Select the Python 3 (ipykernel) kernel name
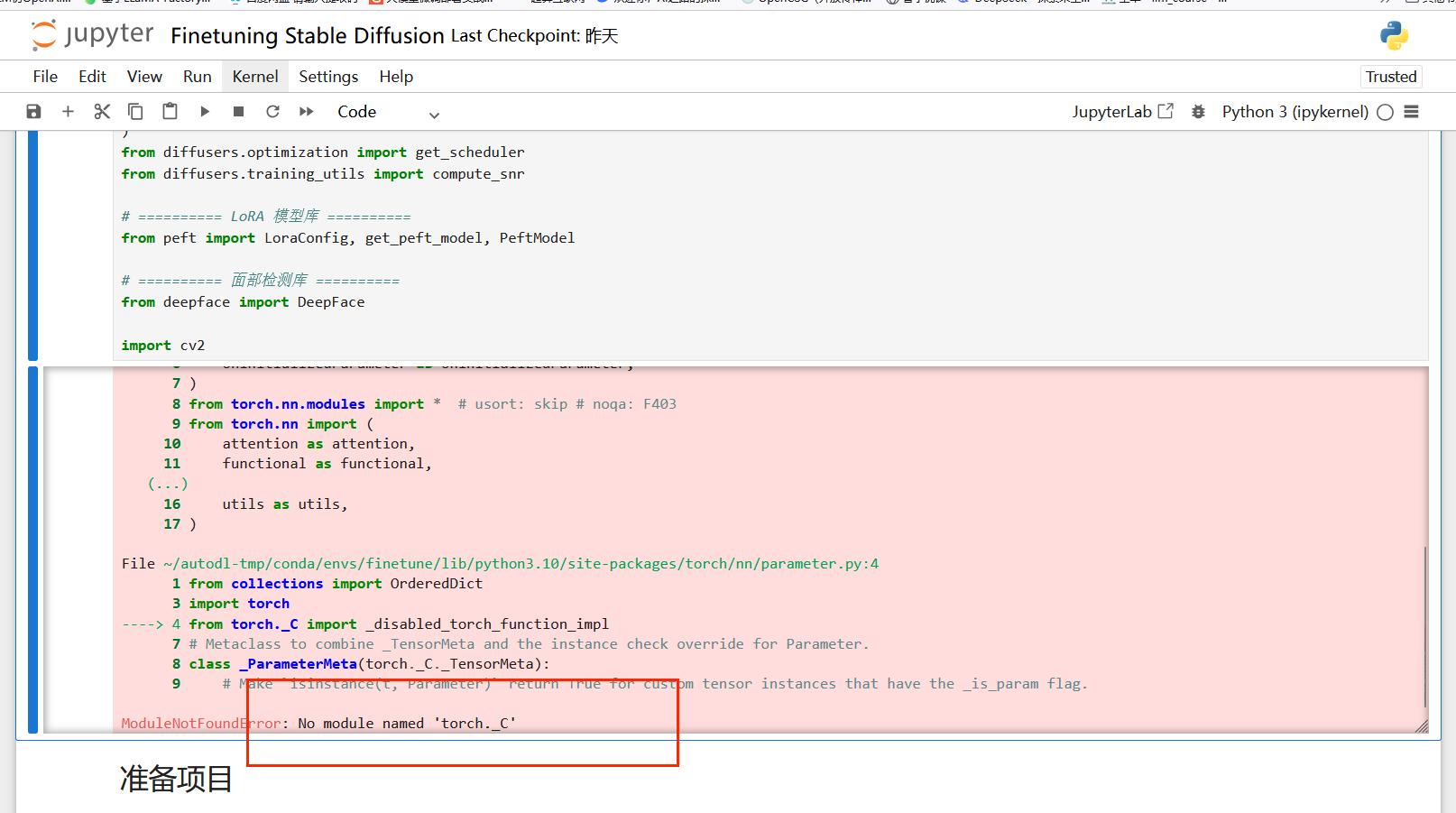 (1295, 112)
